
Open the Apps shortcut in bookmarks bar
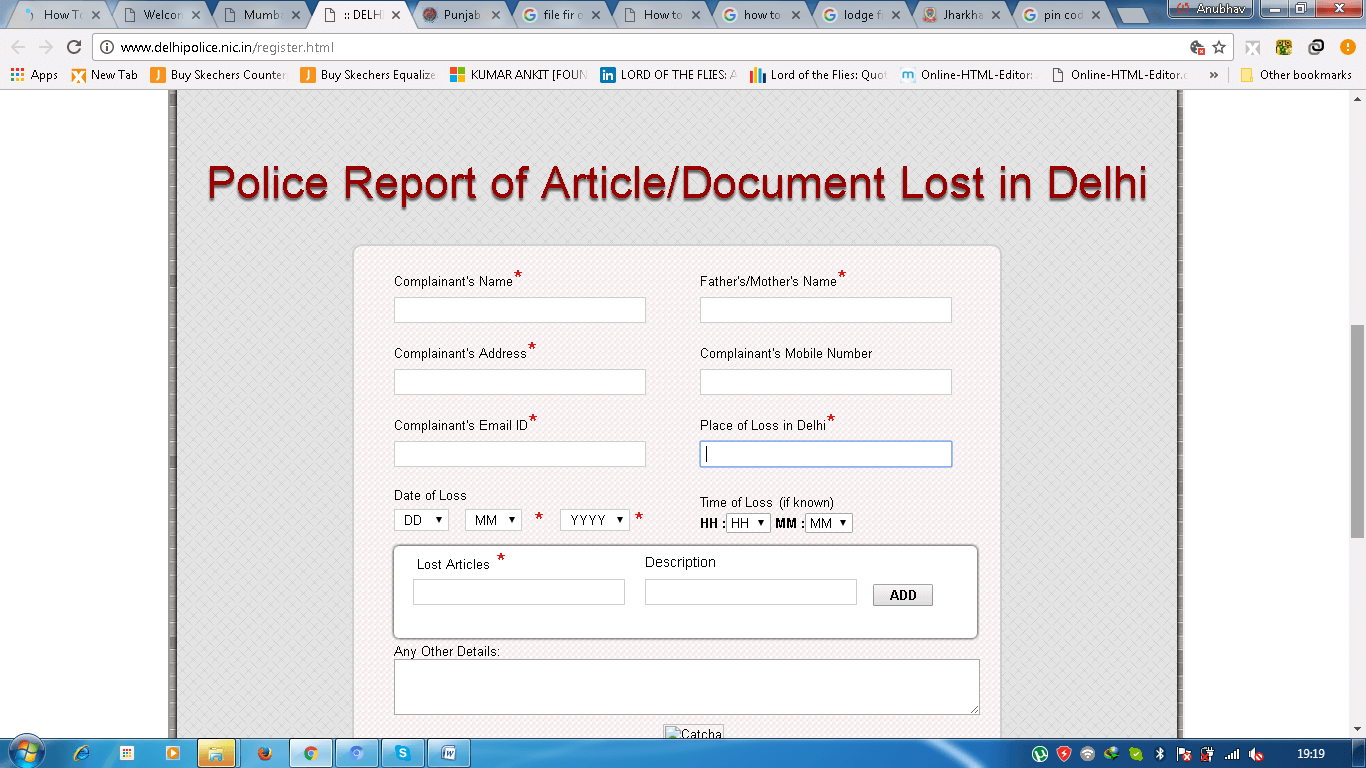(x=34, y=75)
